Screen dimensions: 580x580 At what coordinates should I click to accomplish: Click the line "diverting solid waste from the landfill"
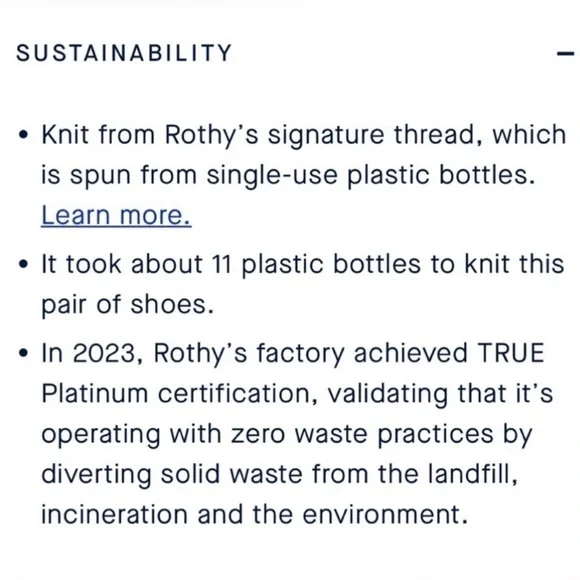click(x=279, y=474)
